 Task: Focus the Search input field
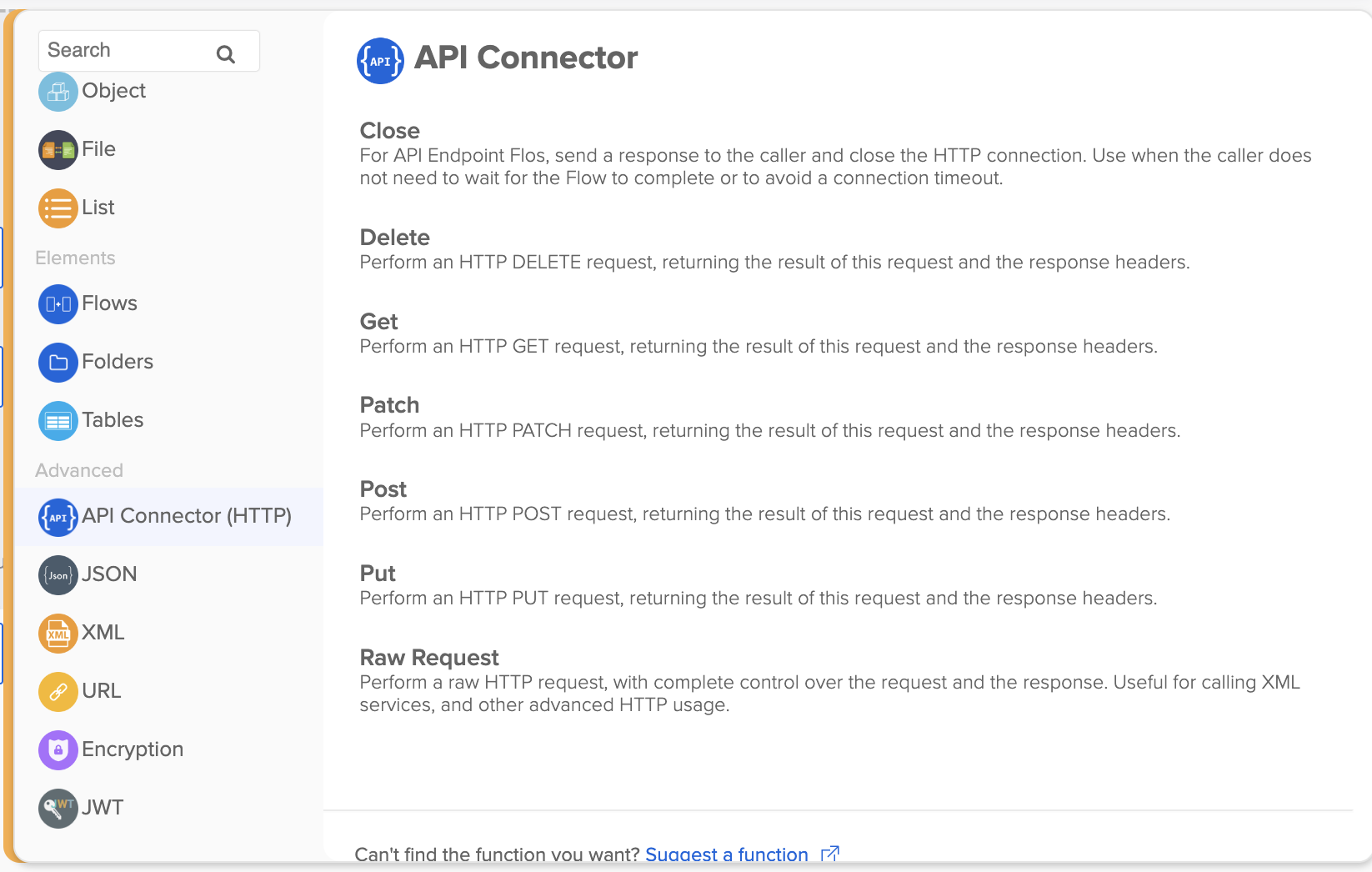click(x=125, y=51)
